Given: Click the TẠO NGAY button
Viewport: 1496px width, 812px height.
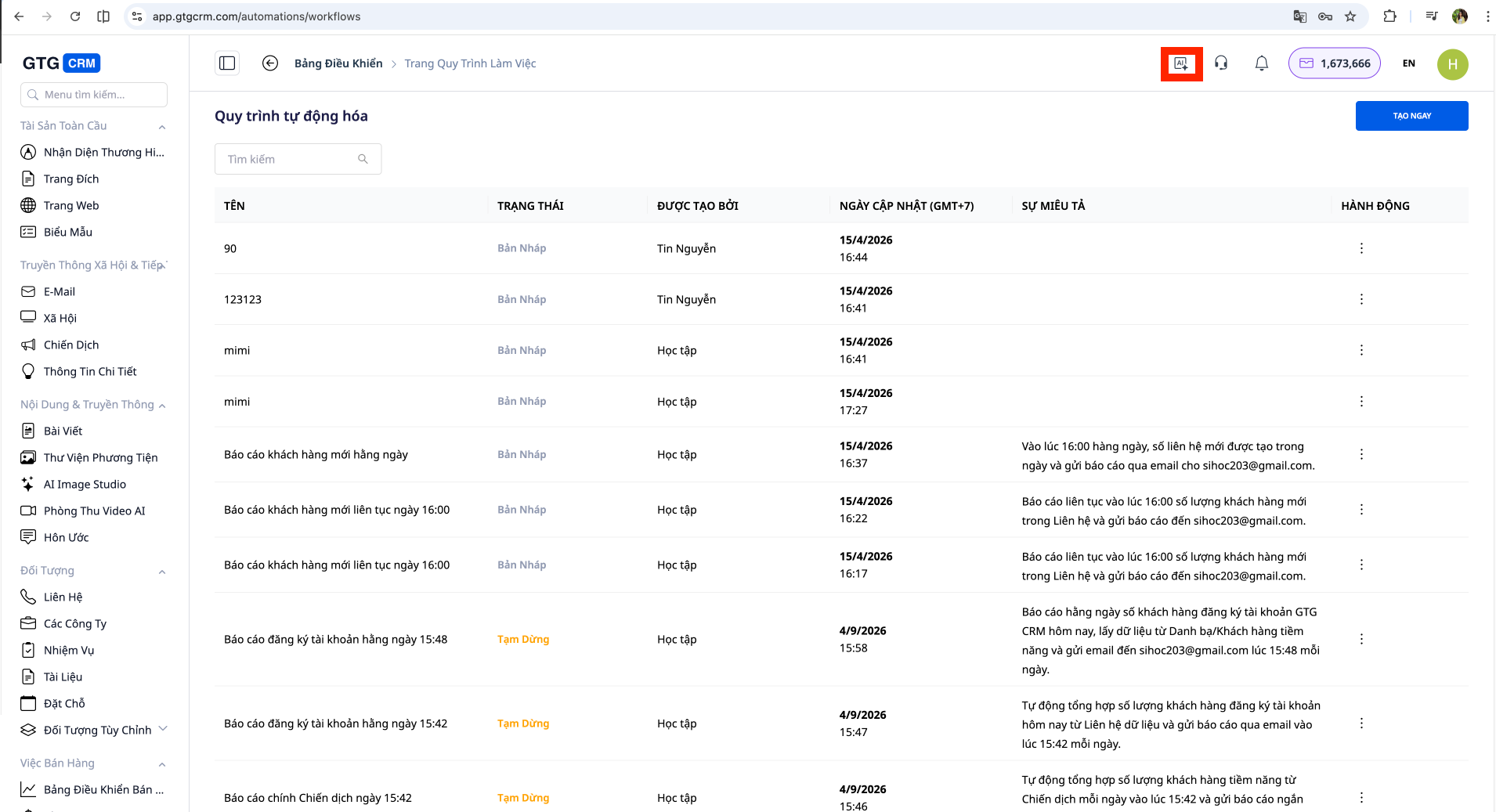Looking at the screenshot, I should click(1411, 116).
